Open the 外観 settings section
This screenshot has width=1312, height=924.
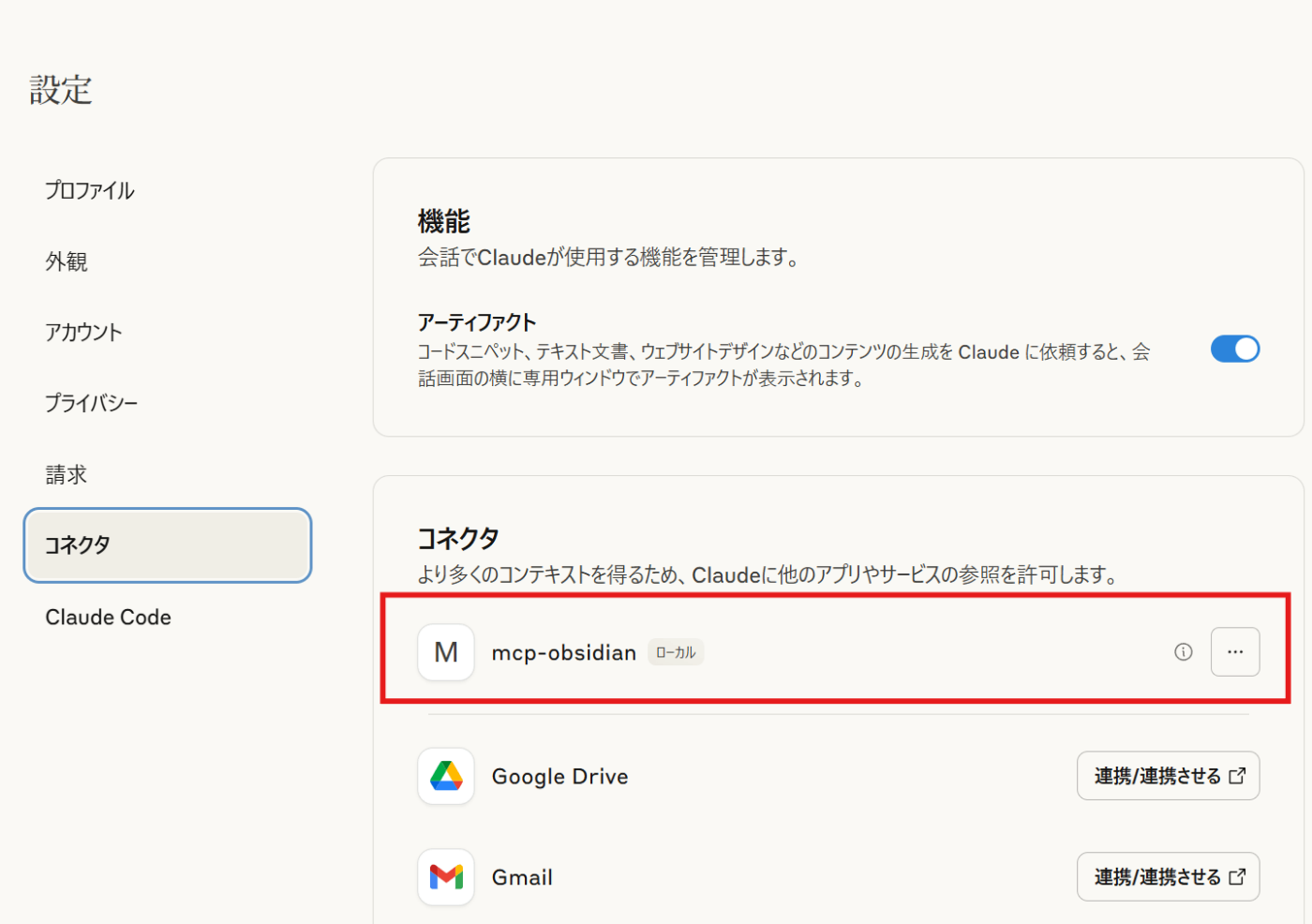tap(67, 261)
